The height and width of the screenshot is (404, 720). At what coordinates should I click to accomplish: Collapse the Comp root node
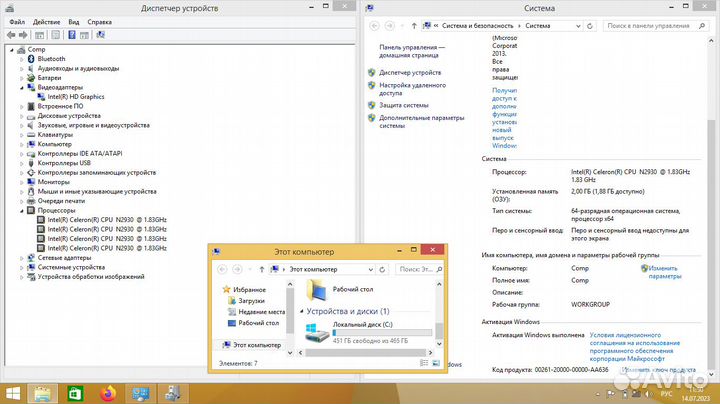pos(12,49)
